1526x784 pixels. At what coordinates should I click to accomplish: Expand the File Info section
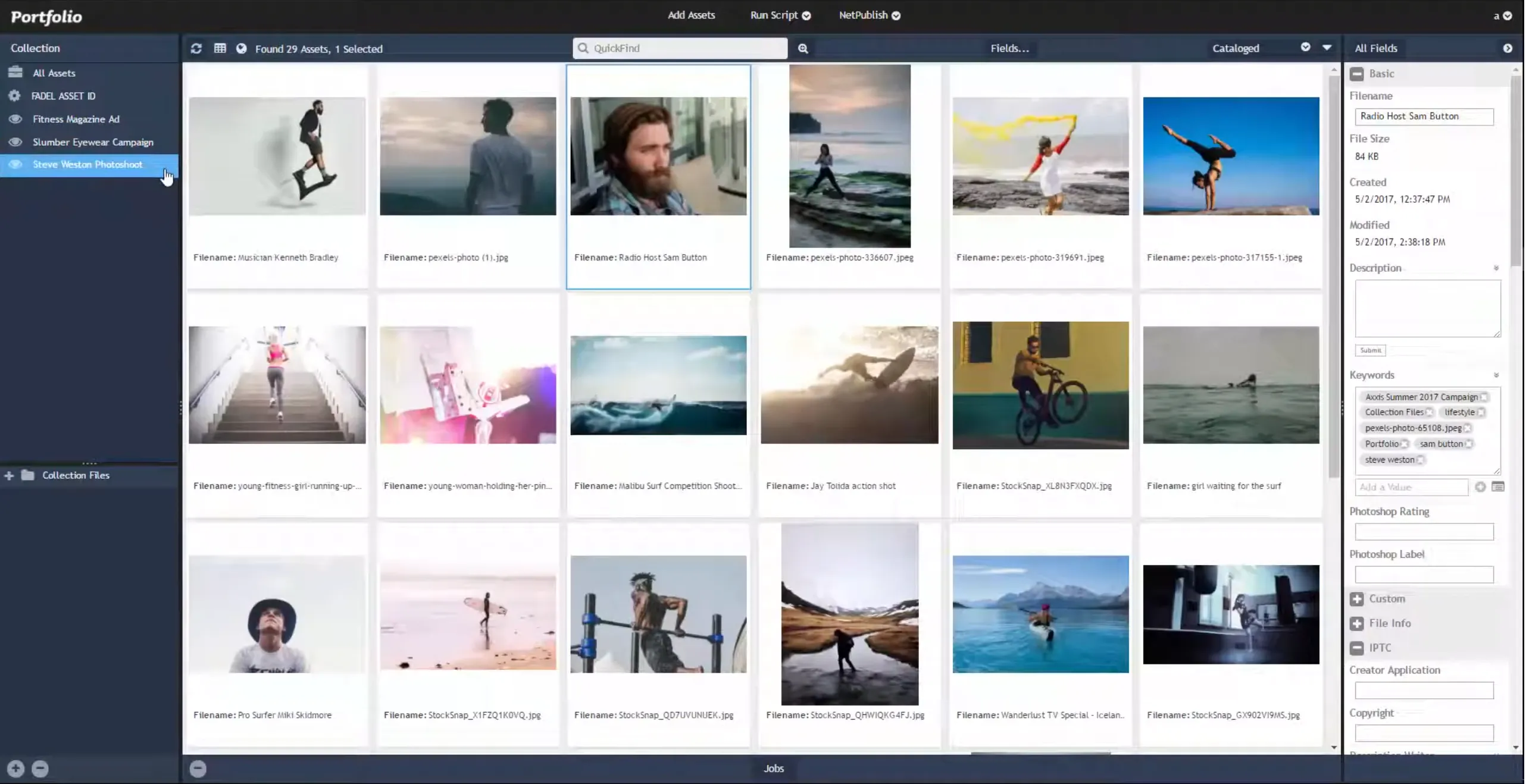coord(1356,623)
